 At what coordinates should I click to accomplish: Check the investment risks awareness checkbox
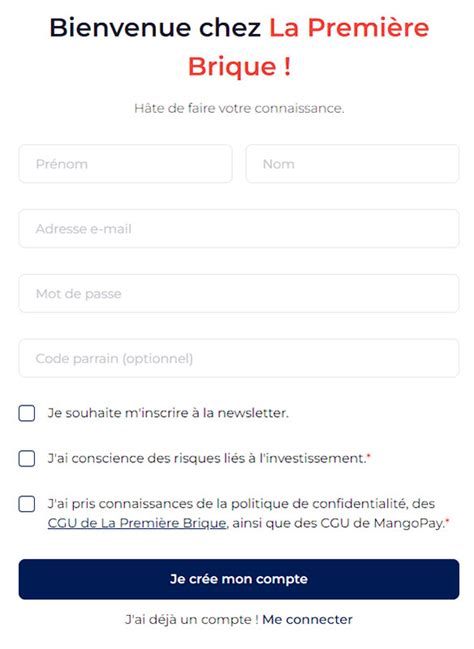27,459
